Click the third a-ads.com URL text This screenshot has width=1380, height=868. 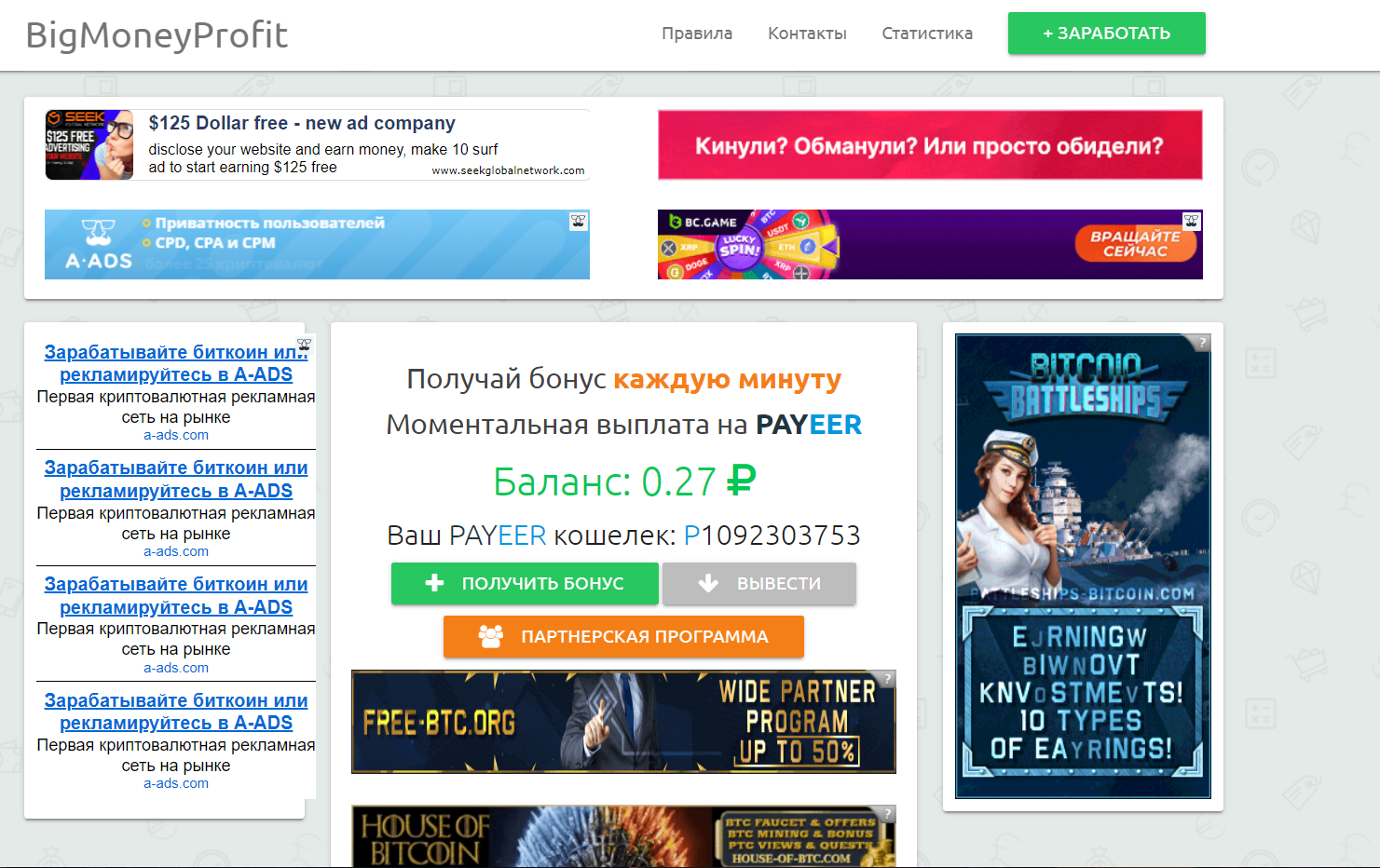(x=176, y=668)
